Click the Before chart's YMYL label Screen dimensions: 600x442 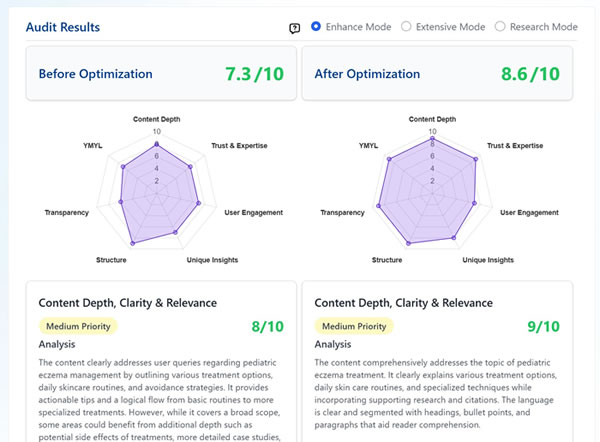[93, 145]
